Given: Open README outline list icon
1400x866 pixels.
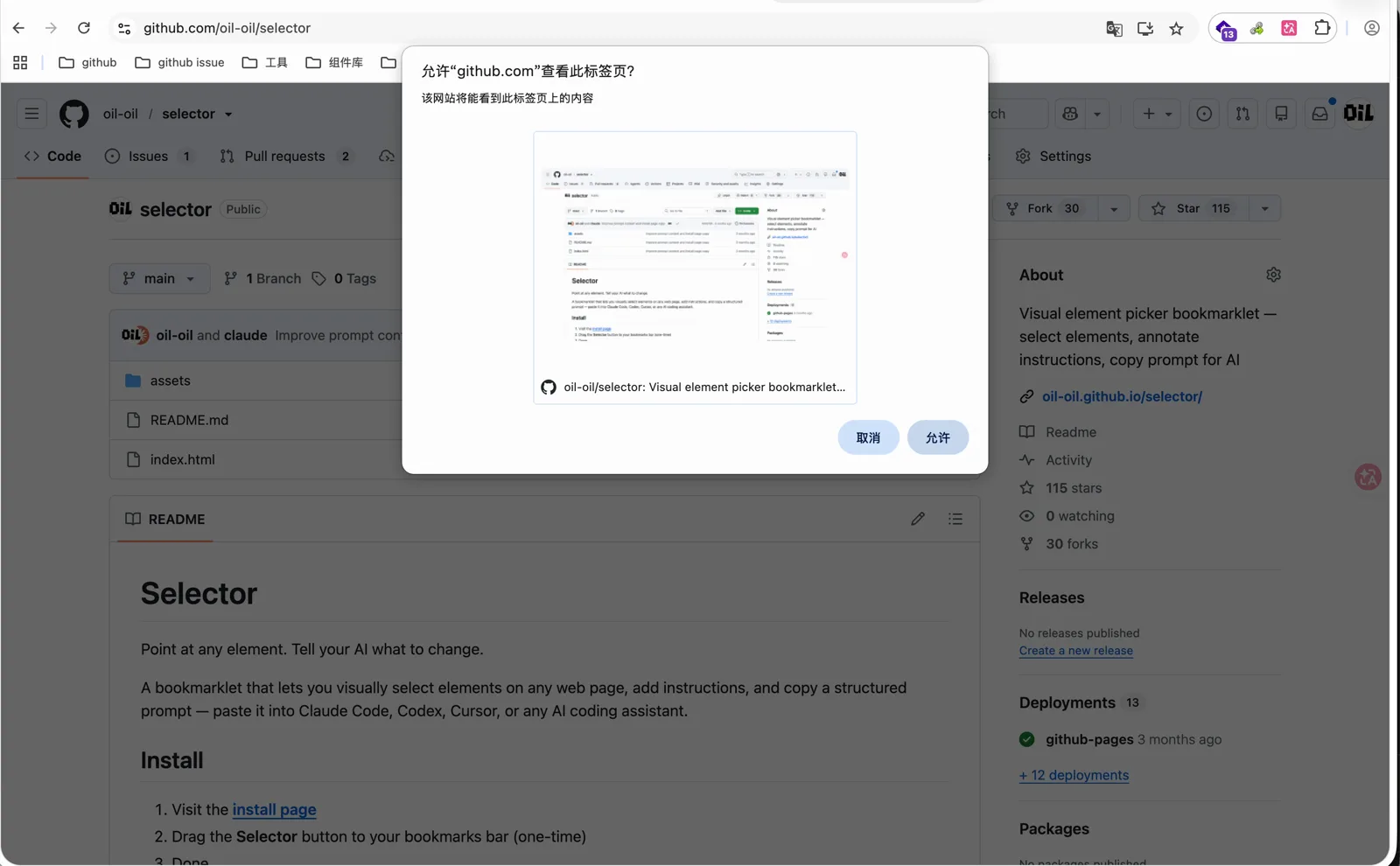Looking at the screenshot, I should tap(955, 519).
